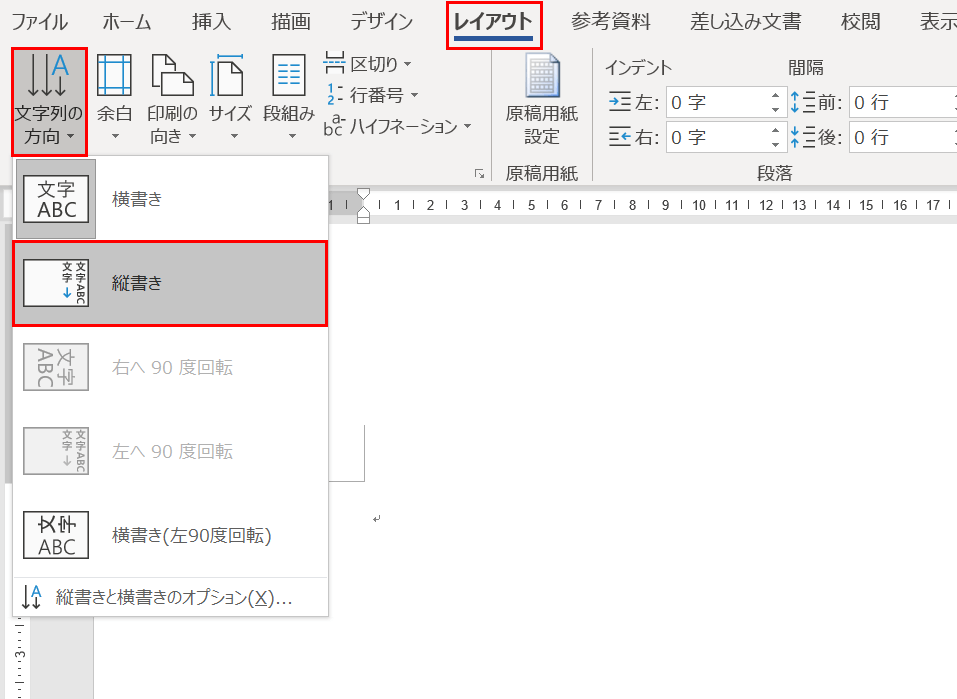
Task: Switch to the レイアウト tab
Action: click(x=493, y=24)
